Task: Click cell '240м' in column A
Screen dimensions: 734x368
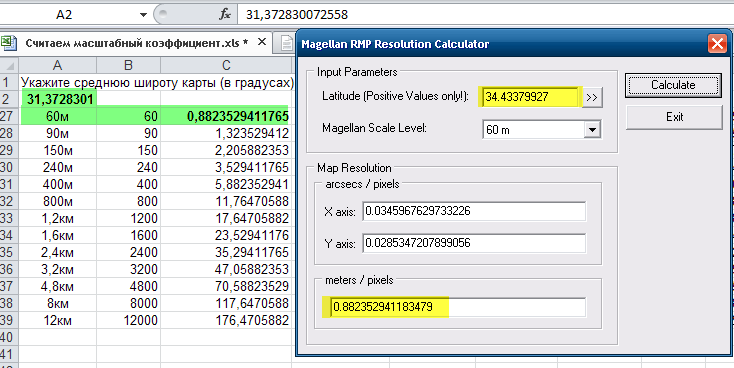Action: pos(58,167)
